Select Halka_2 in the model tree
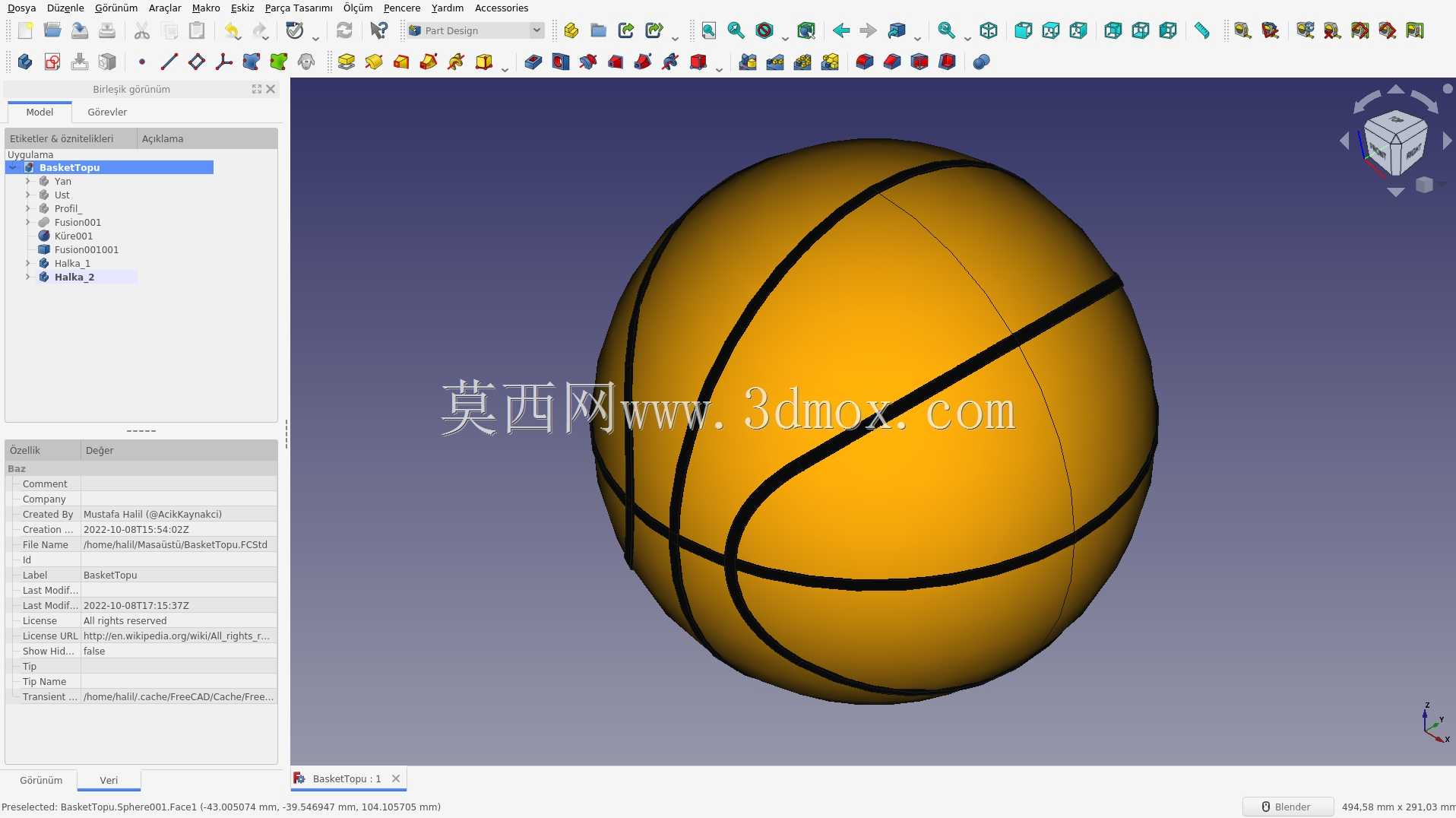Screen dimensions: 1456x818 click(x=74, y=277)
